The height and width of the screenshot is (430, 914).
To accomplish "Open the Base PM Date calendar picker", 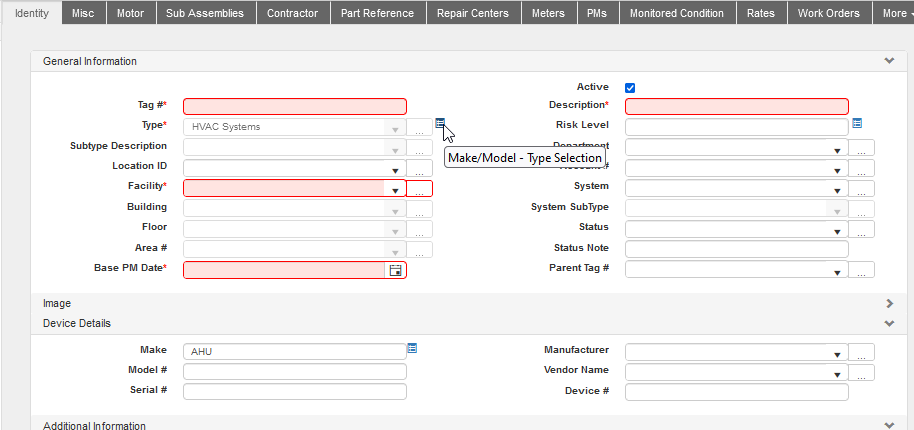I will [x=395, y=270].
